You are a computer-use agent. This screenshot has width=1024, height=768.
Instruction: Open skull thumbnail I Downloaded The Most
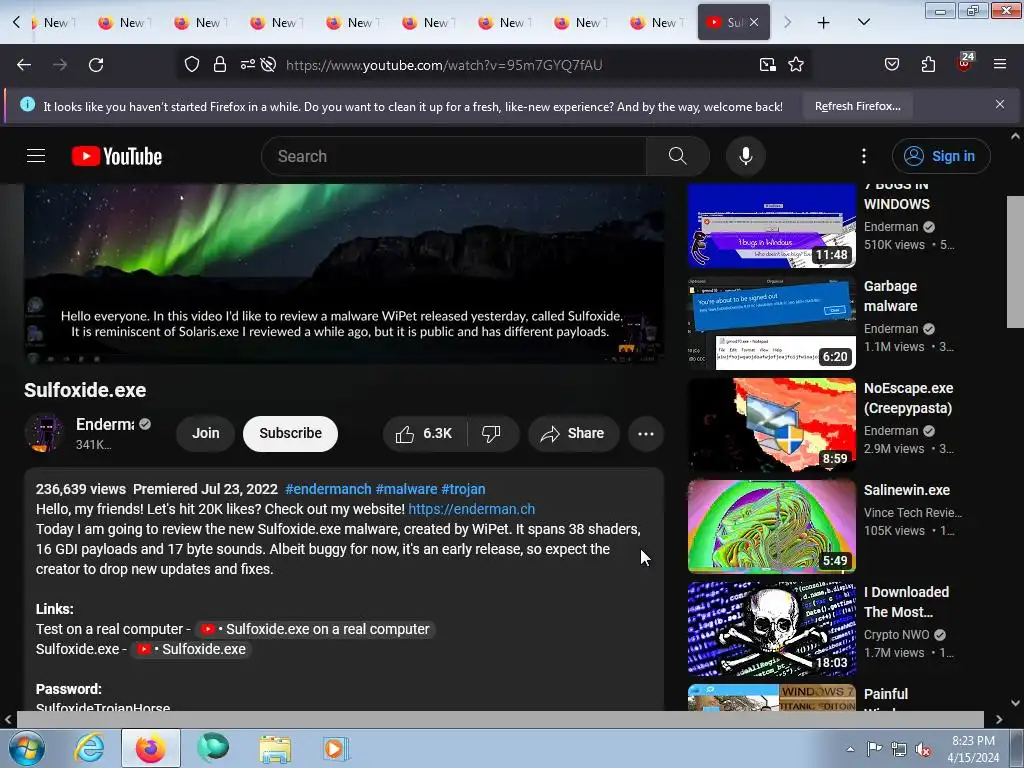pyautogui.click(x=771, y=629)
